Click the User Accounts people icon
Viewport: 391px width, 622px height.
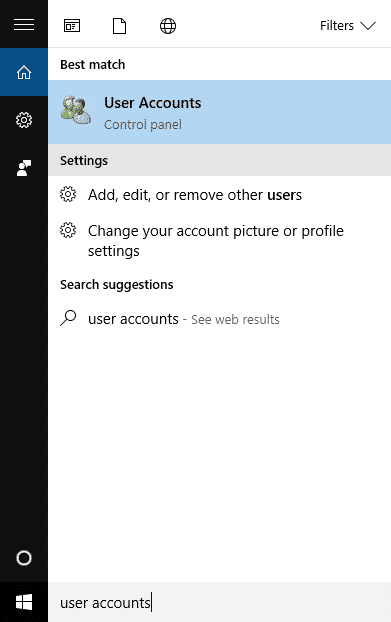(76, 110)
